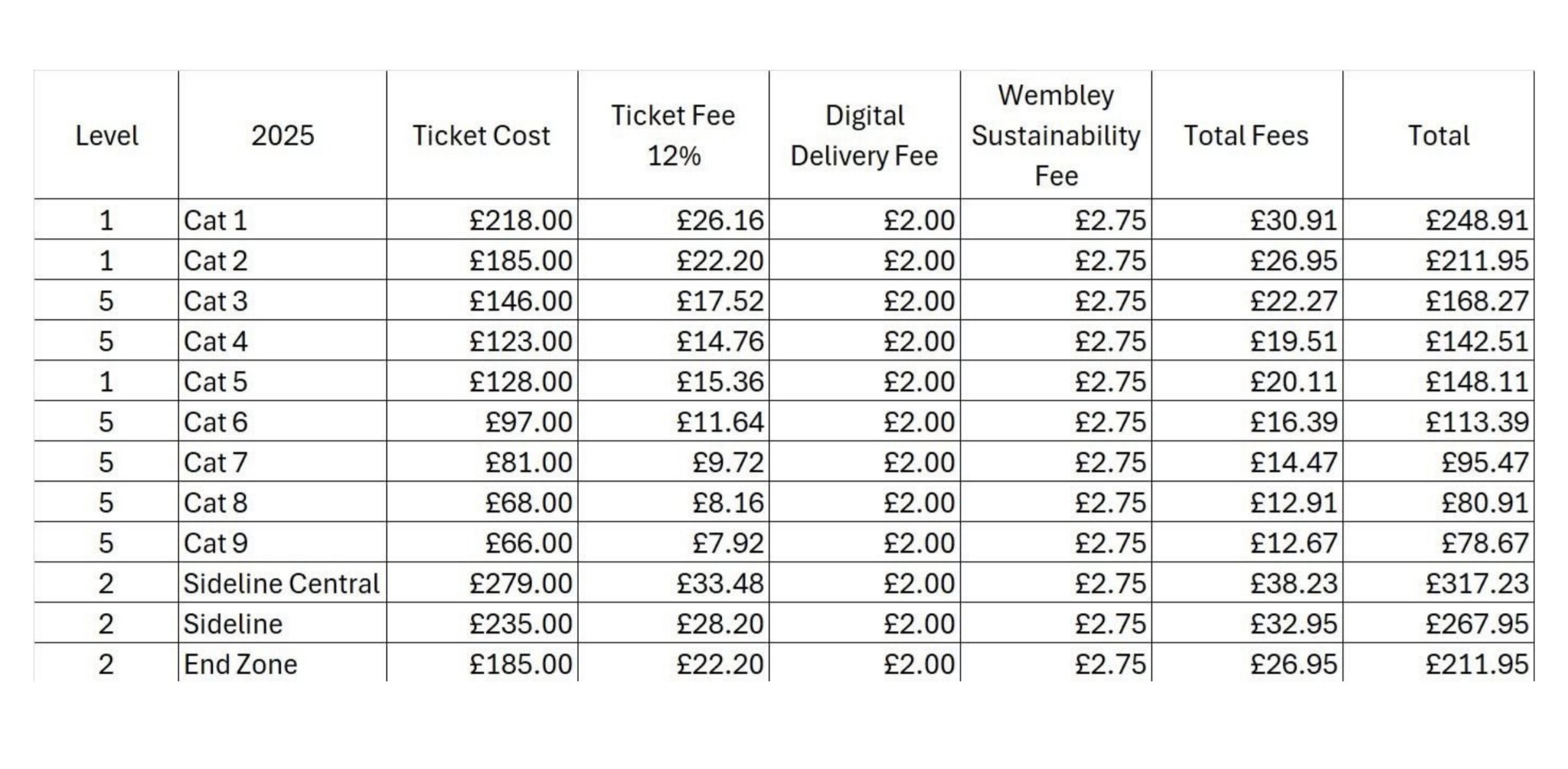Click the "Cat 1" row label
1568x769 pixels.
[x=216, y=220]
